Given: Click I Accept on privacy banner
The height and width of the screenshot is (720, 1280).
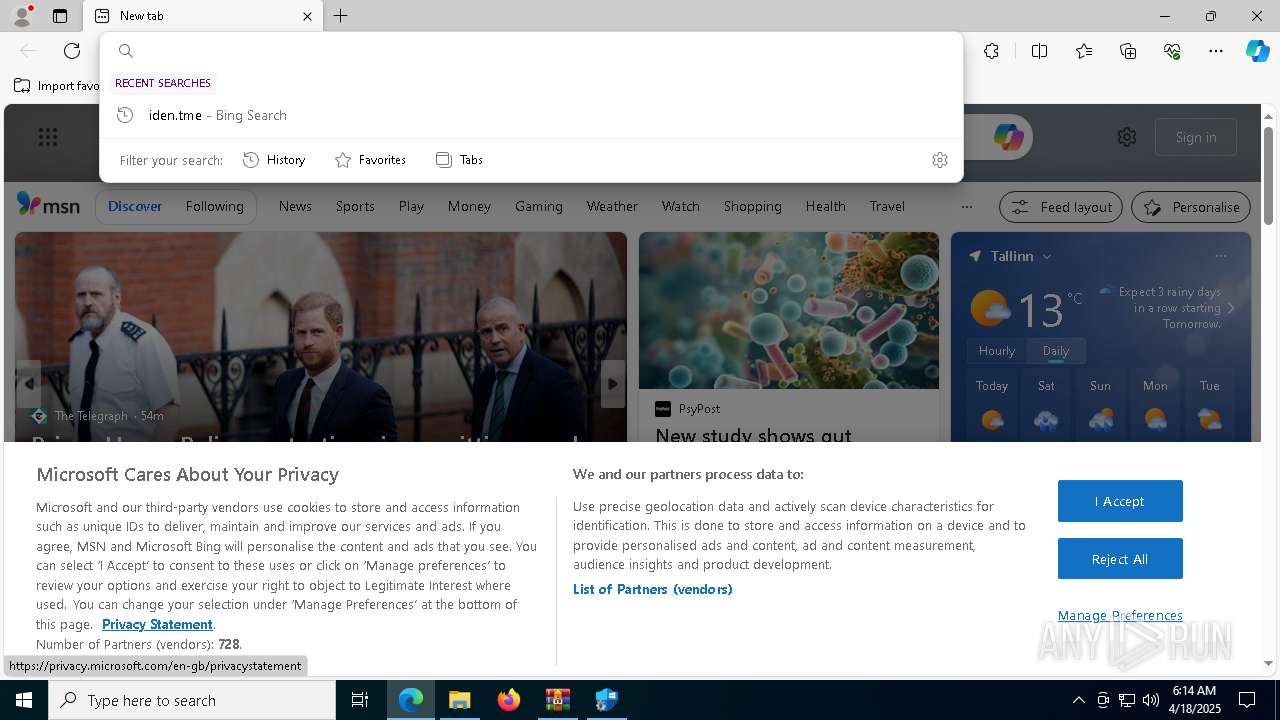Looking at the screenshot, I should [1120, 501].
